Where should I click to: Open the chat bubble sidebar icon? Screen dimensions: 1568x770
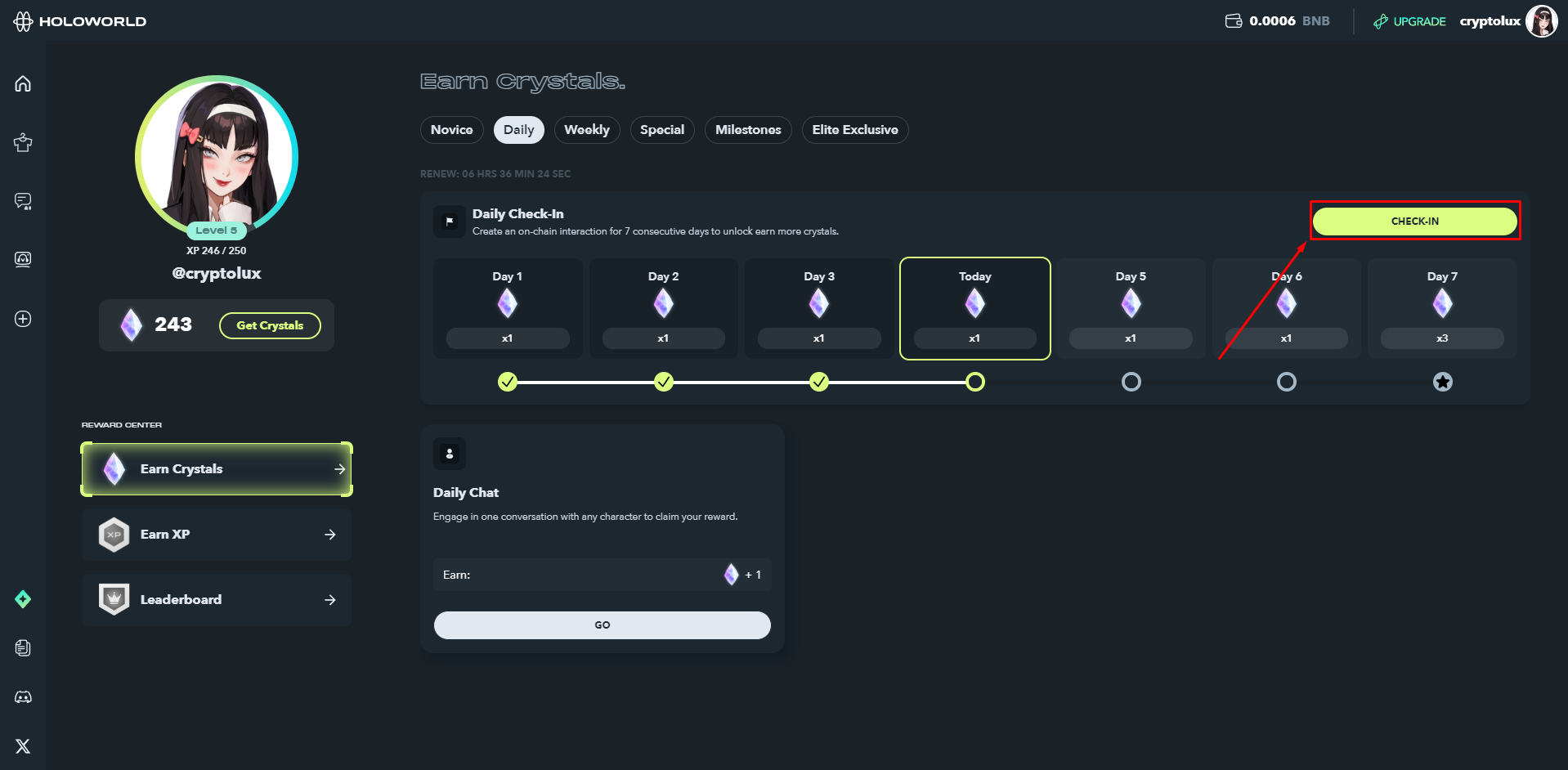[23, 201]
